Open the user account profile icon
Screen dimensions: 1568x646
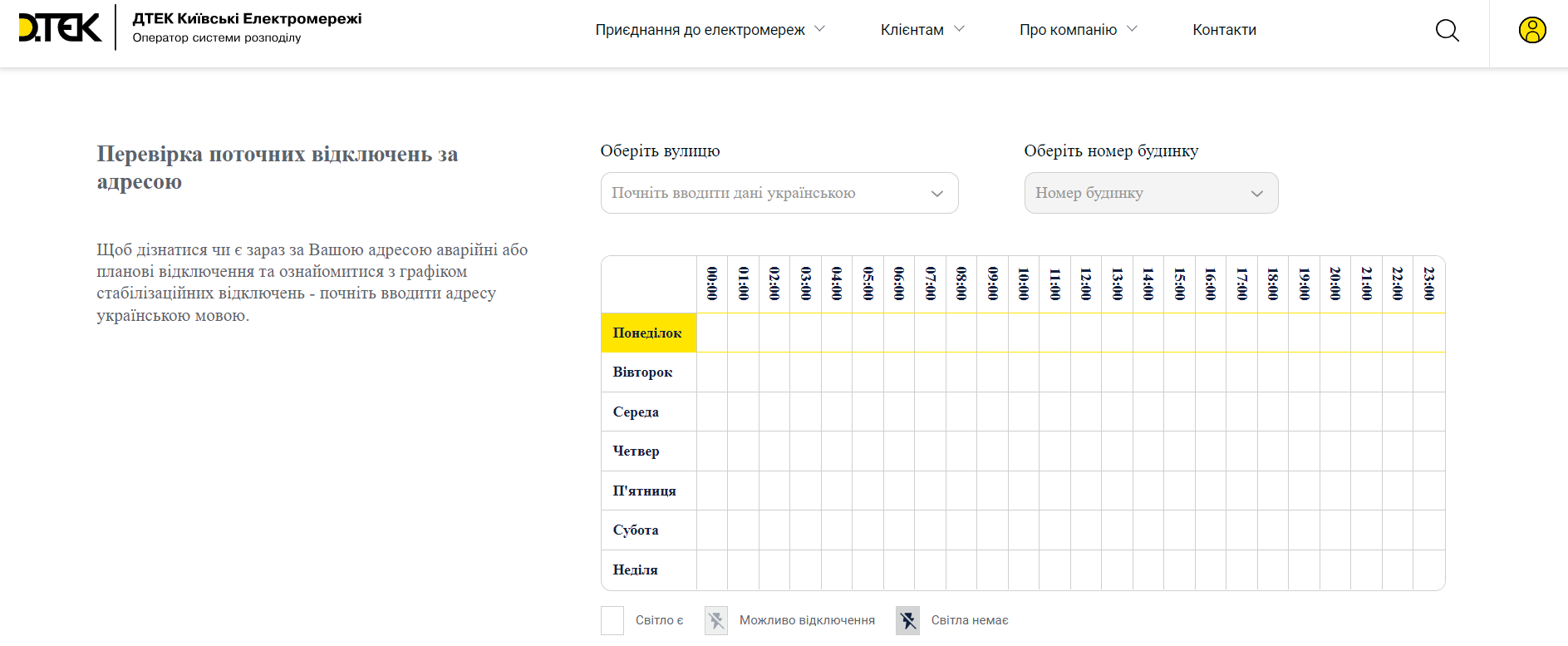[x=1532, y=30]
